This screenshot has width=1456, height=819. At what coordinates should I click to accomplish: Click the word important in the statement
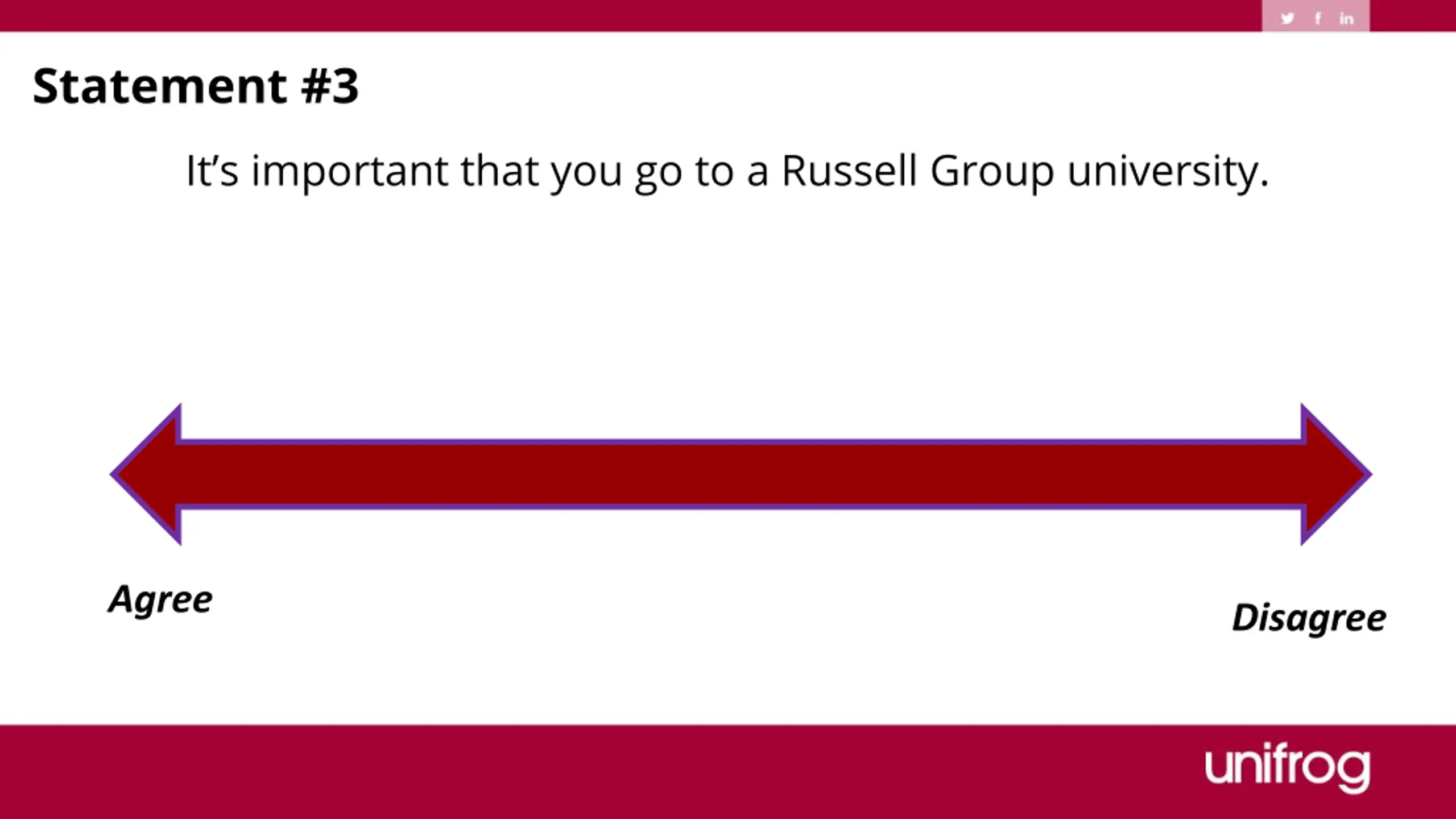point(350,172)
